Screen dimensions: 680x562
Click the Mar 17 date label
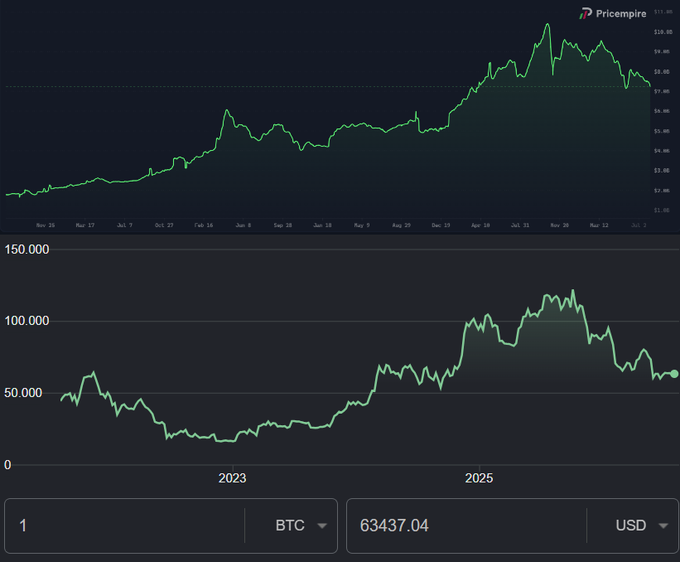(85, 225)
